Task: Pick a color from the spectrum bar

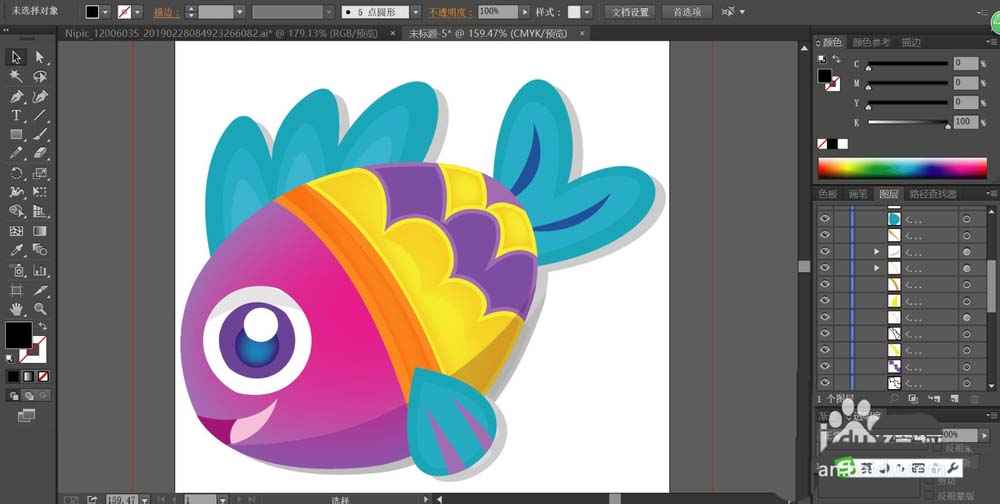Action: click(902, 168)
